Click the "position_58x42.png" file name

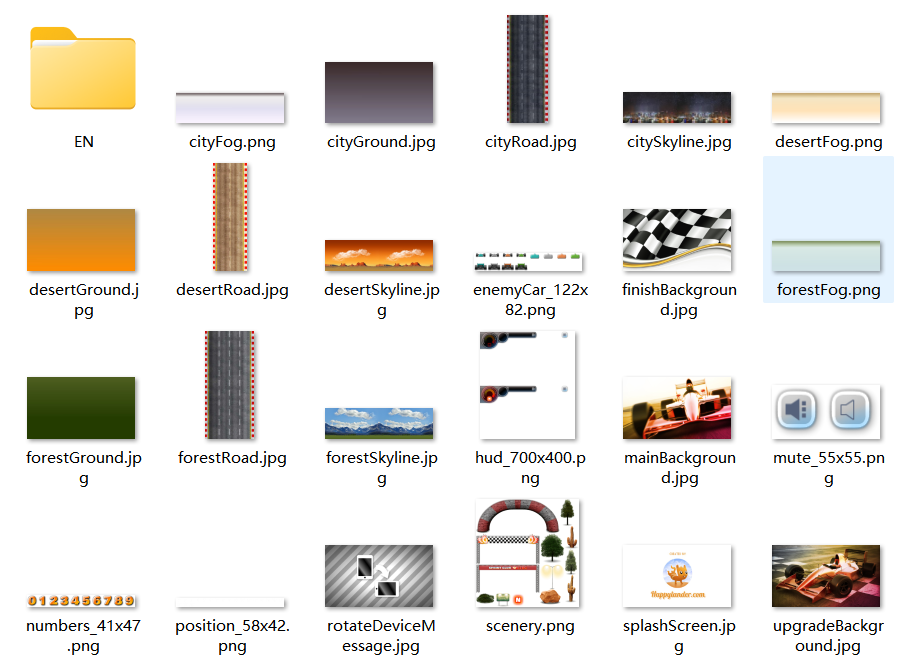point(232,636)
